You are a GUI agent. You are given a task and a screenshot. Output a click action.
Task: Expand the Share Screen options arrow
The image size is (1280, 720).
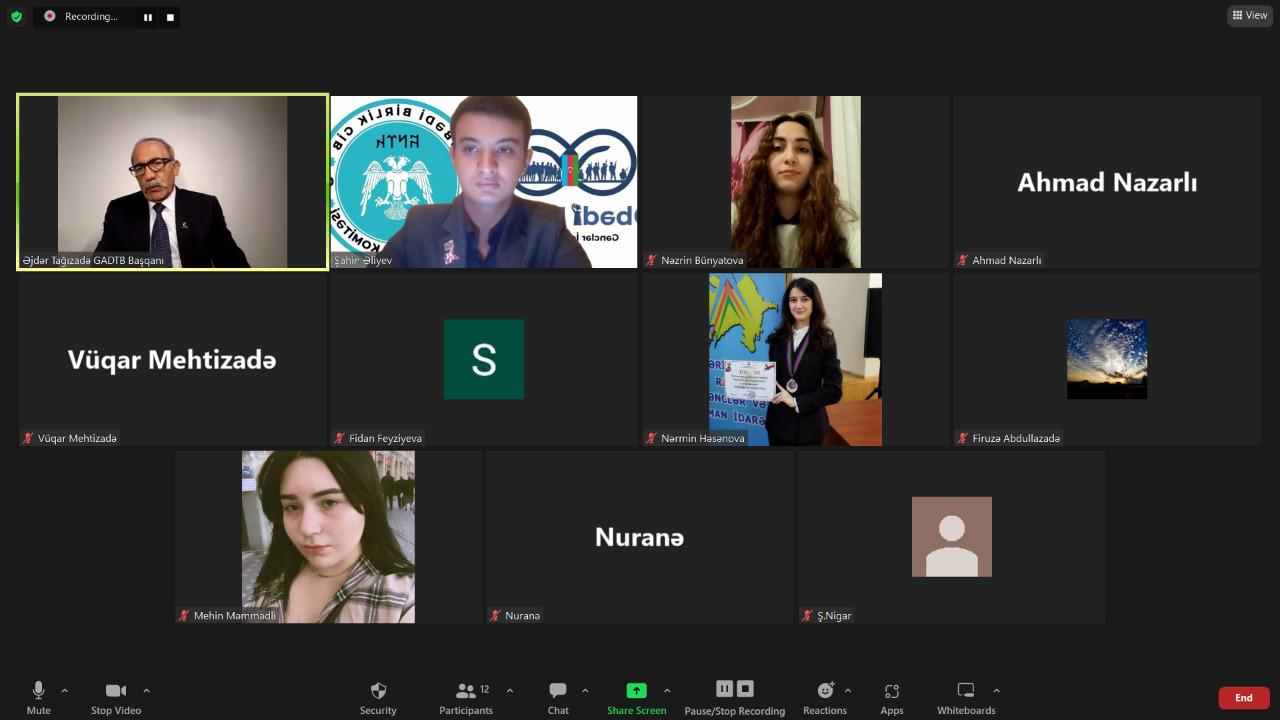click(667, 691)
